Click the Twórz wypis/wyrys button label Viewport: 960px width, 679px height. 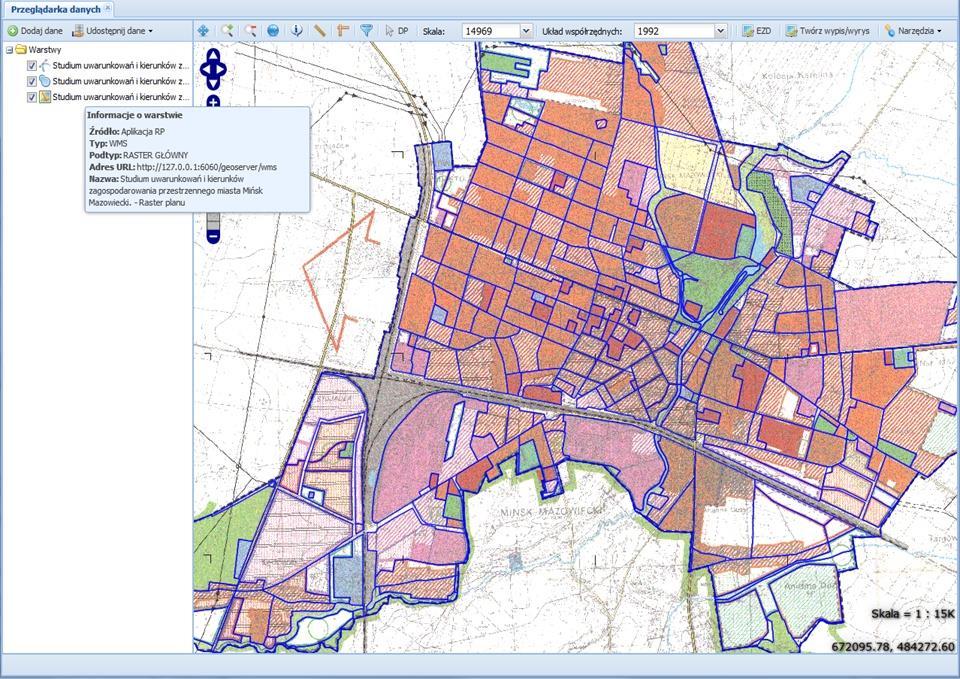834,31
